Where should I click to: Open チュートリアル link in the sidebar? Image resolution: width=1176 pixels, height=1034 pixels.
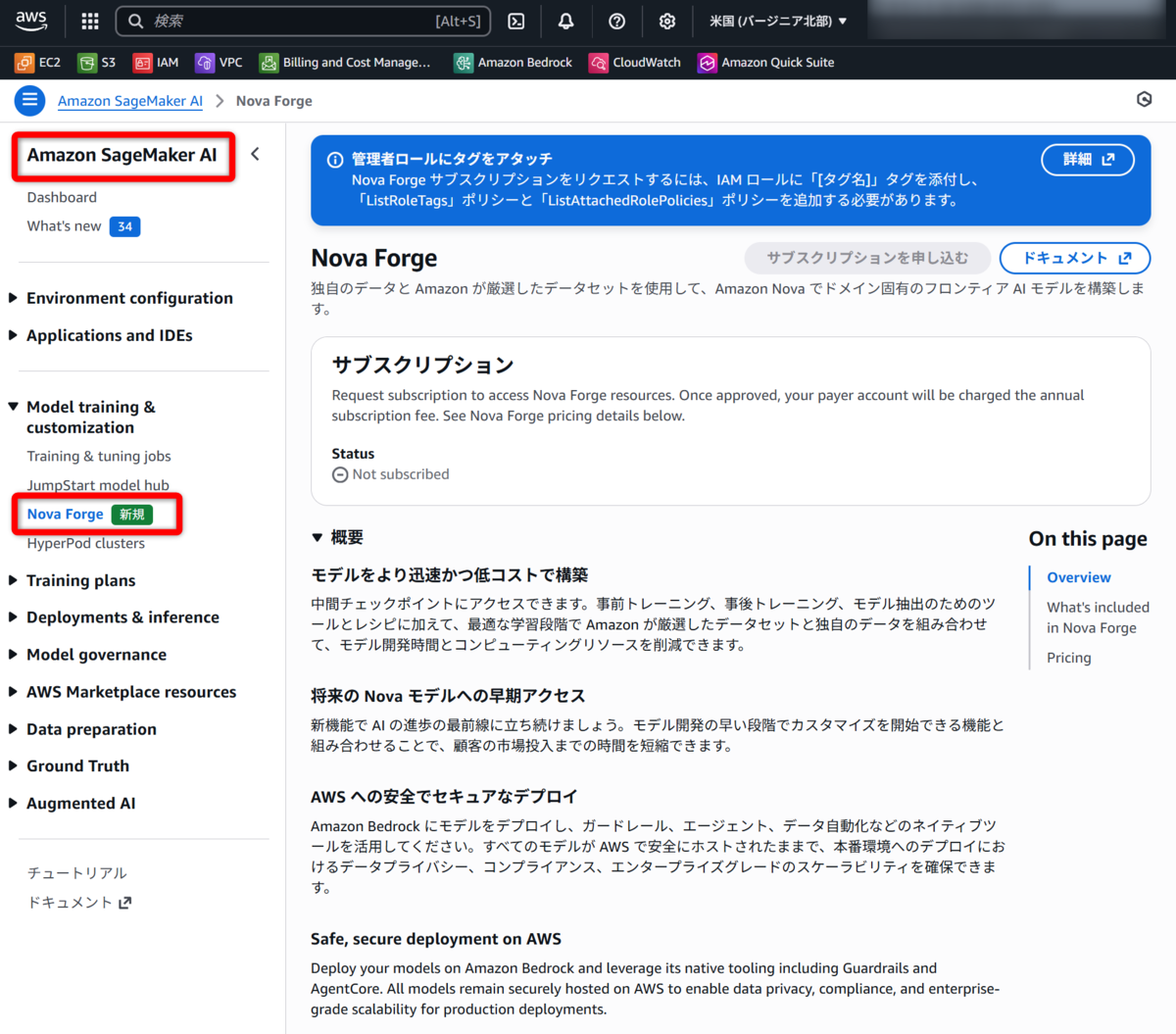pos(77,873)
